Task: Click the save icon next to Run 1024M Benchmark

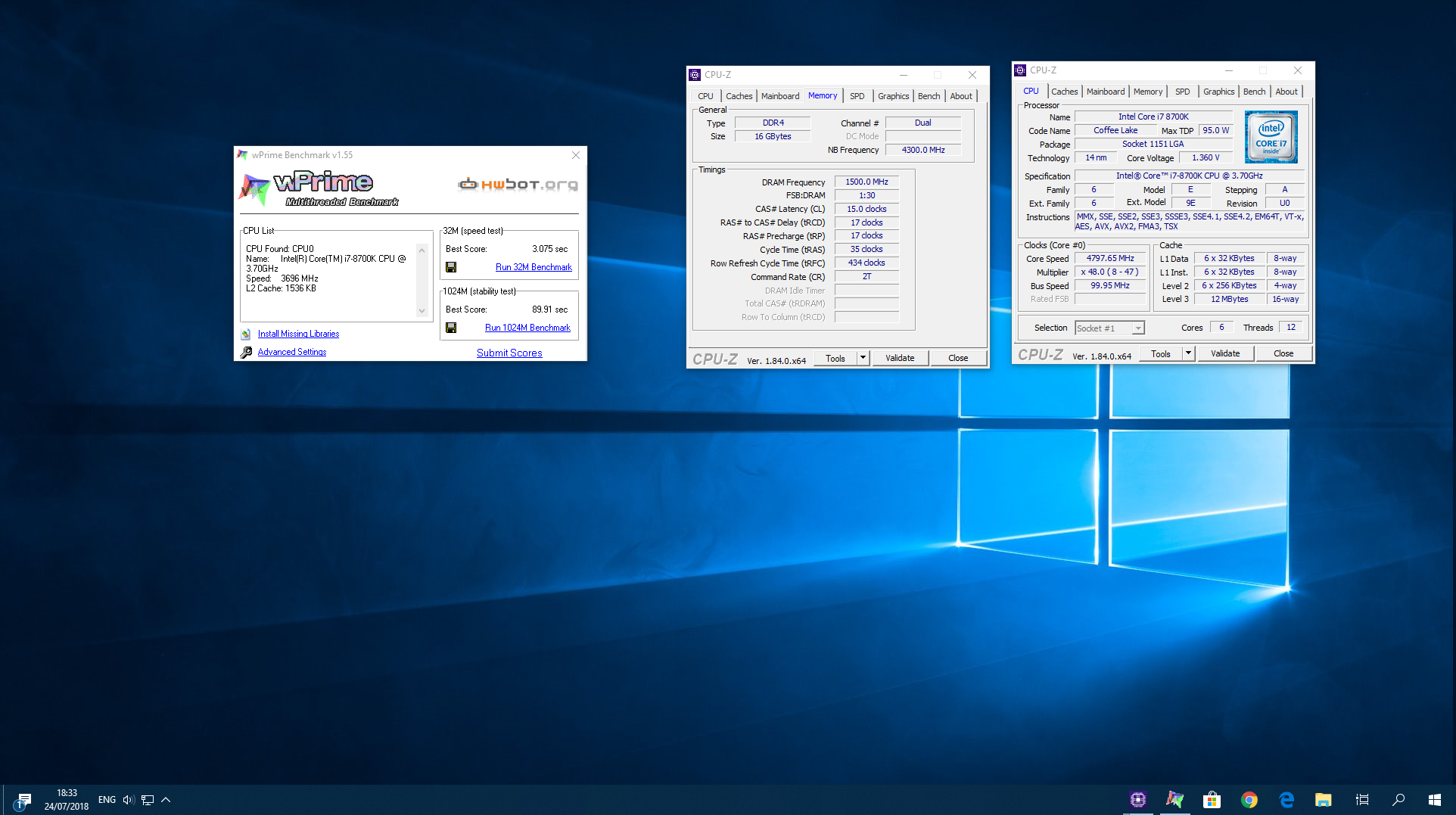Action: (451, 328)
